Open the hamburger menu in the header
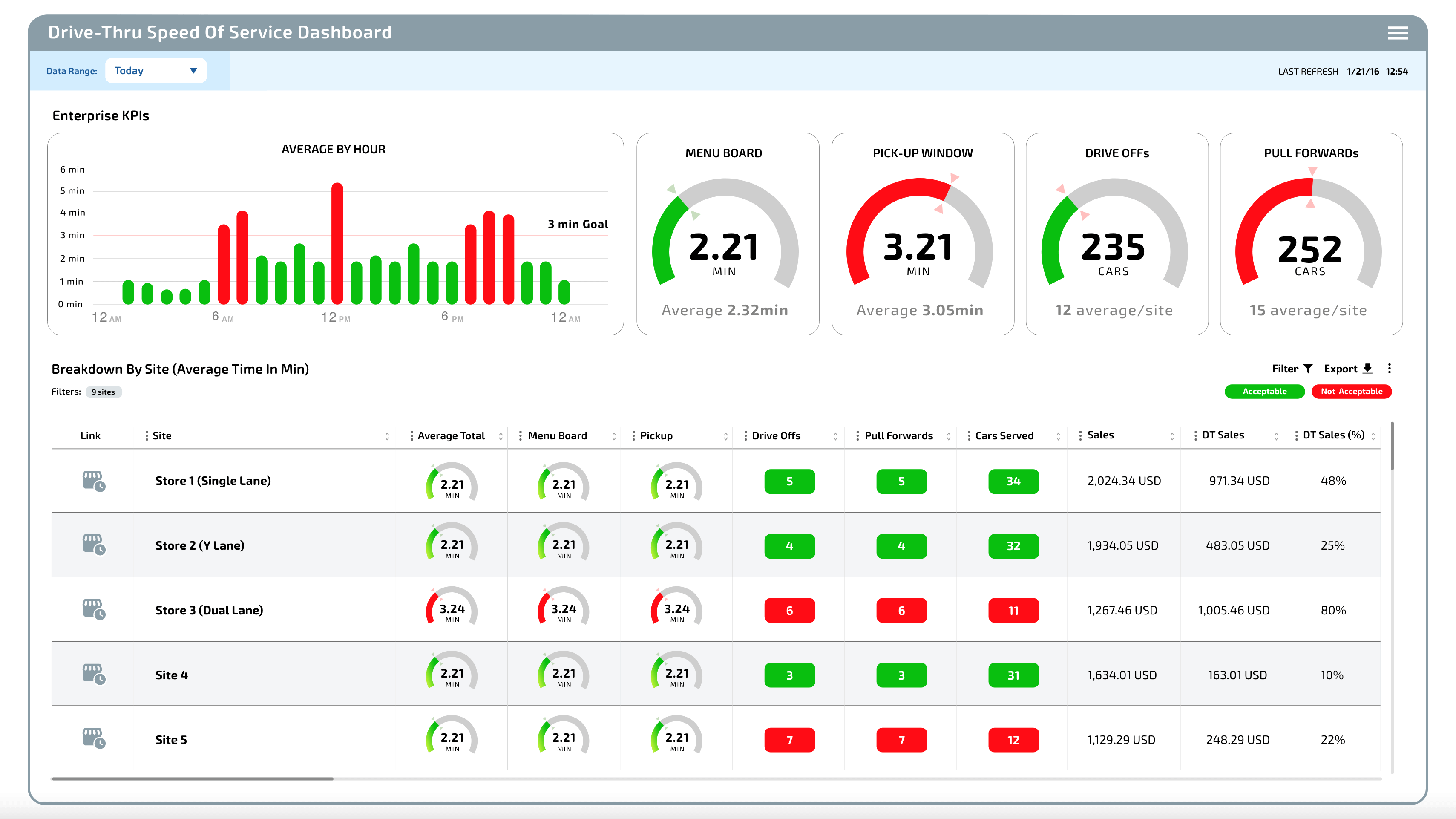The height and width of the screenshot is (819, 1456). coord(1398,33)
